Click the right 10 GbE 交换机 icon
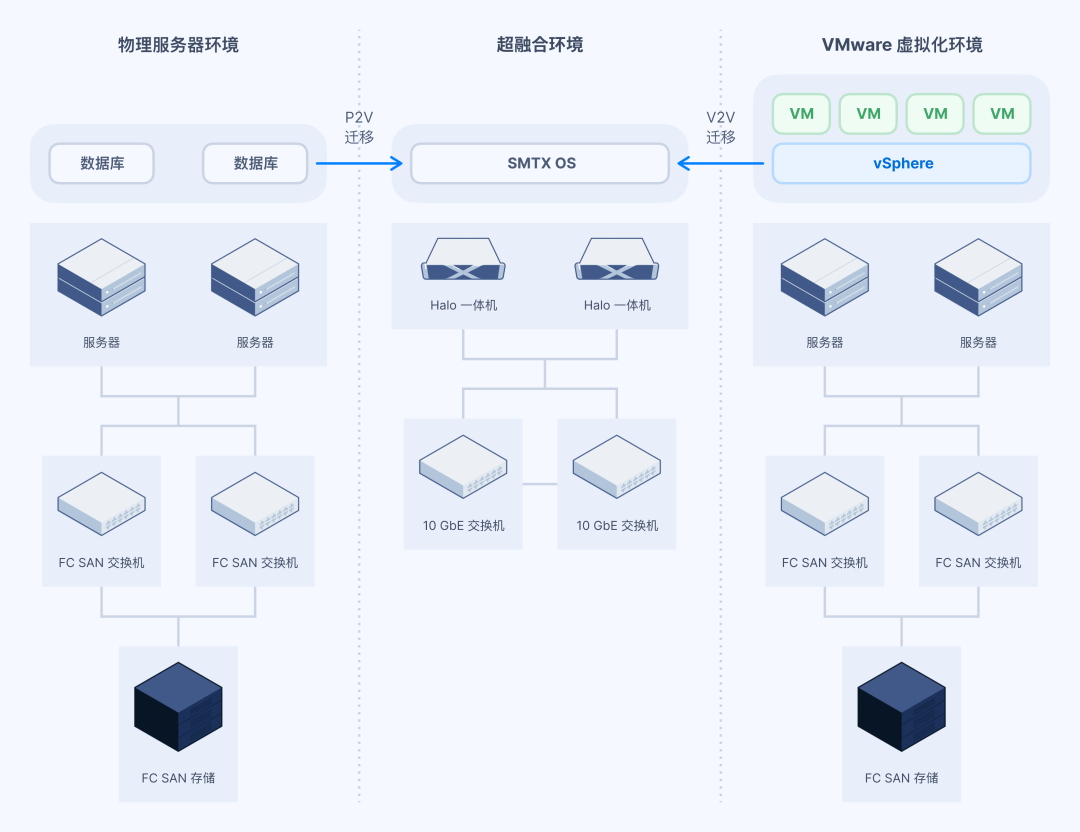Image resolution: width=1080 pixels, height=832 pixels. tap(617, 466)
